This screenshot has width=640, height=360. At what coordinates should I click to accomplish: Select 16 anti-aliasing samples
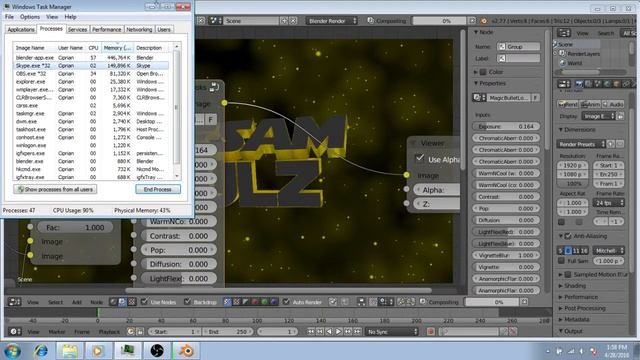pyautogui.click(x=584, y=250)
